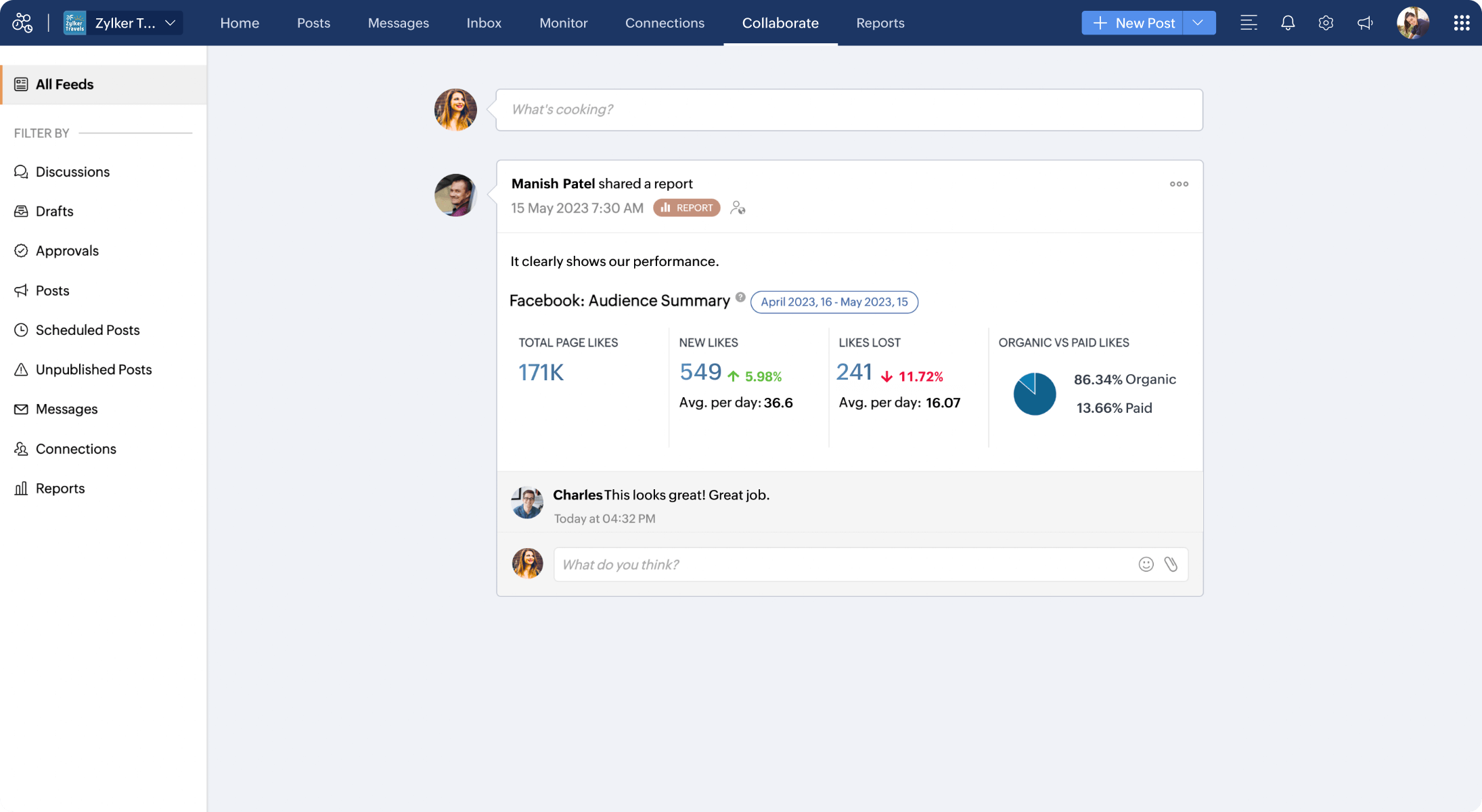Click the list menu icon in the top bar
The width and height of the screenshot is (1482, 812).
[1249, 23]
